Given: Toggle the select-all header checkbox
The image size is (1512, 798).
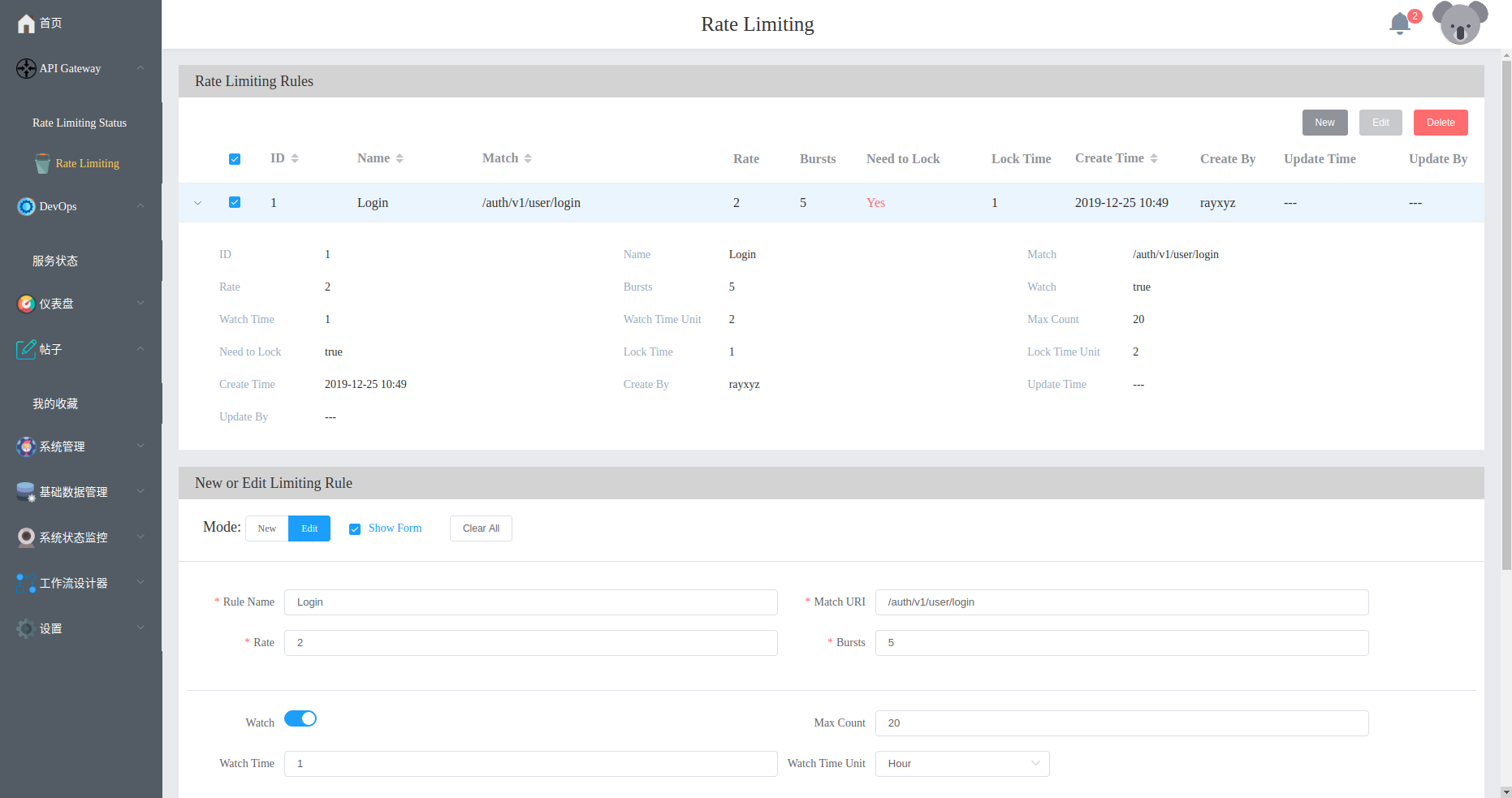Looking at the screenshot, I should tap(235, 159).
